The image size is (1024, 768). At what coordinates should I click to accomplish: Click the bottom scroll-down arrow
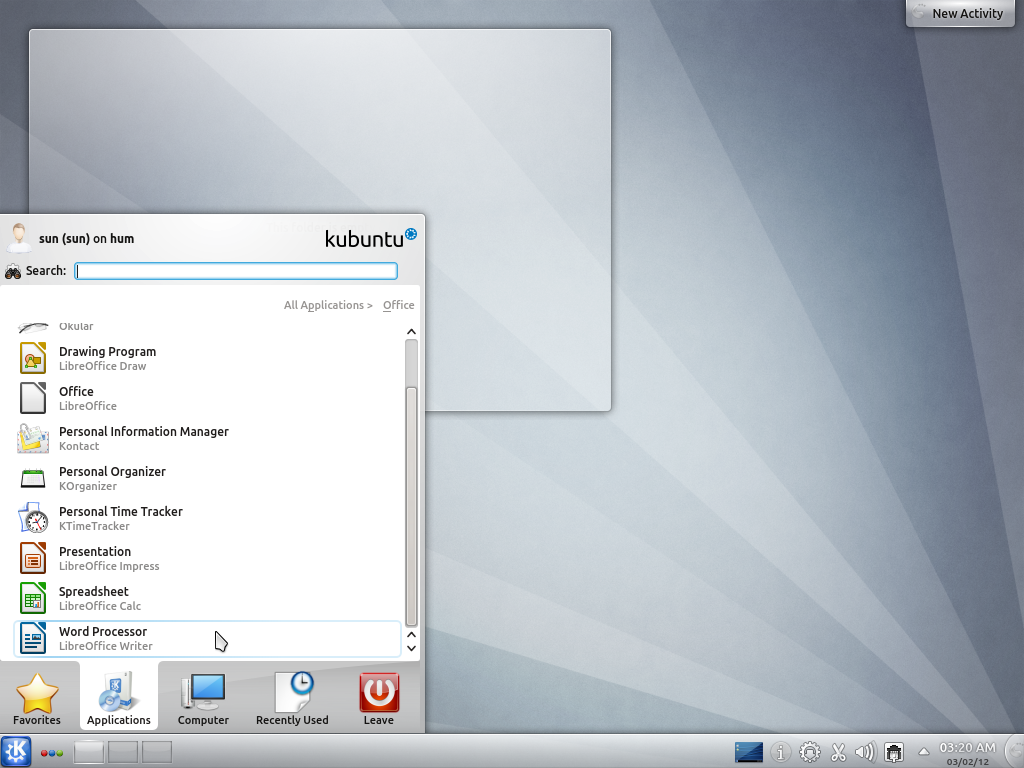coord(411,648)
